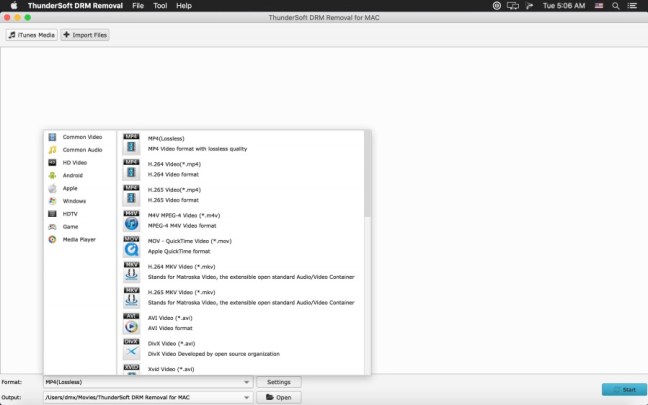Viewport: 648px width, 405px height.
Task: Click the Import Files button
Action: tap(85, 35)
